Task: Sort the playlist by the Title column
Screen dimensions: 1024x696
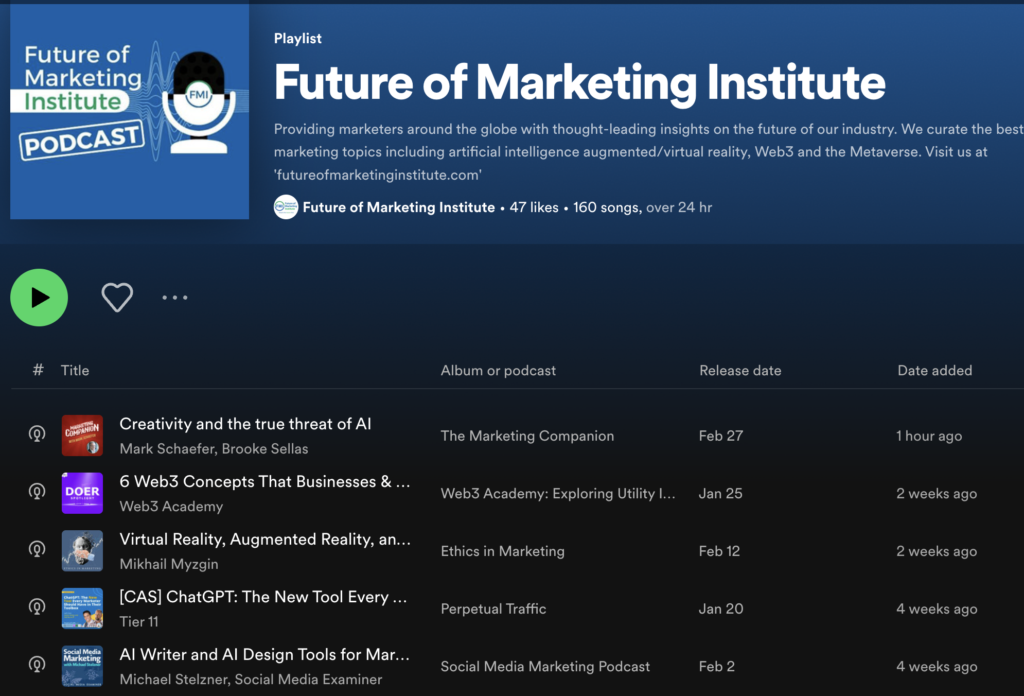Action: [74, 370]
